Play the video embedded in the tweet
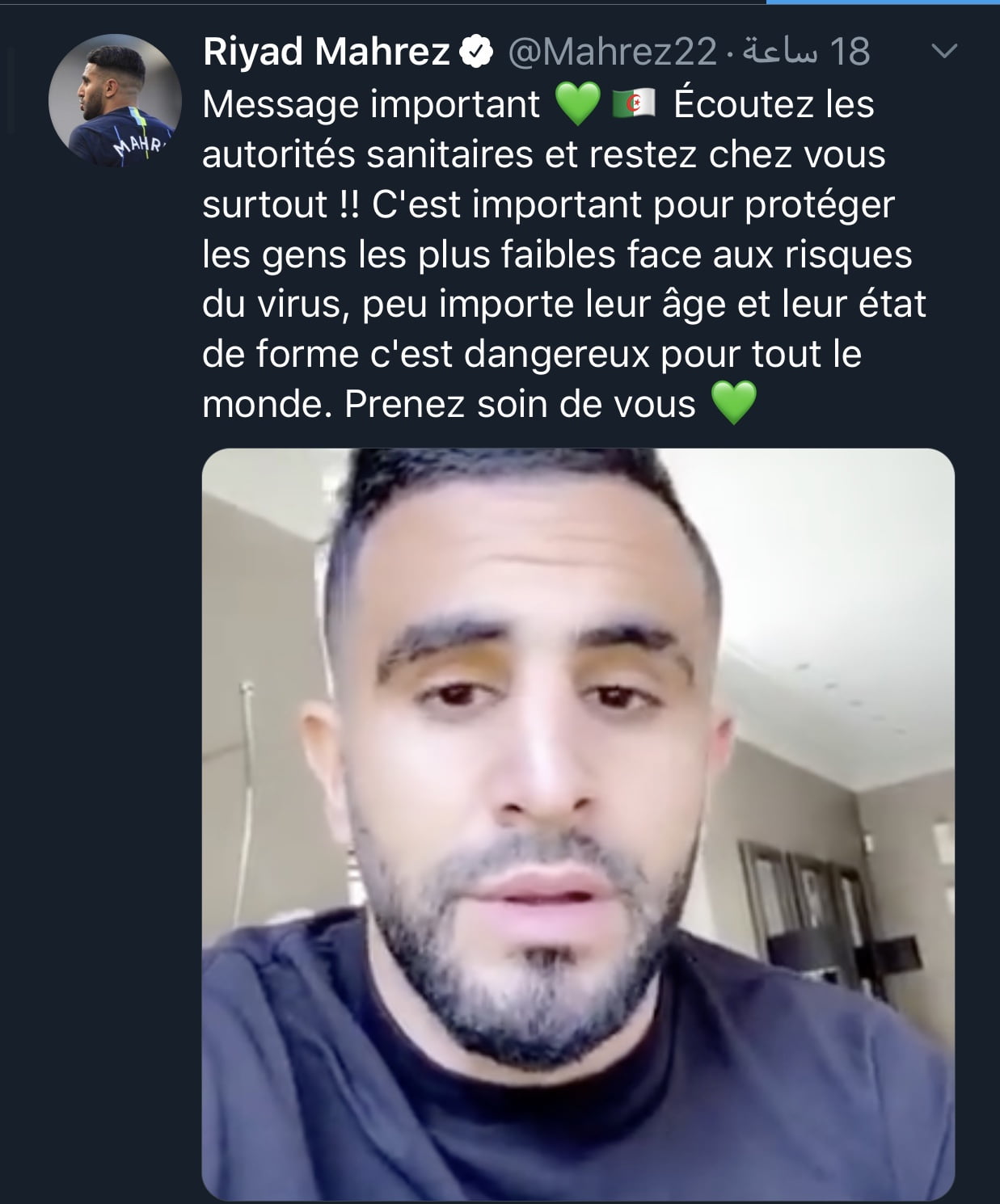 pos(578,824)
